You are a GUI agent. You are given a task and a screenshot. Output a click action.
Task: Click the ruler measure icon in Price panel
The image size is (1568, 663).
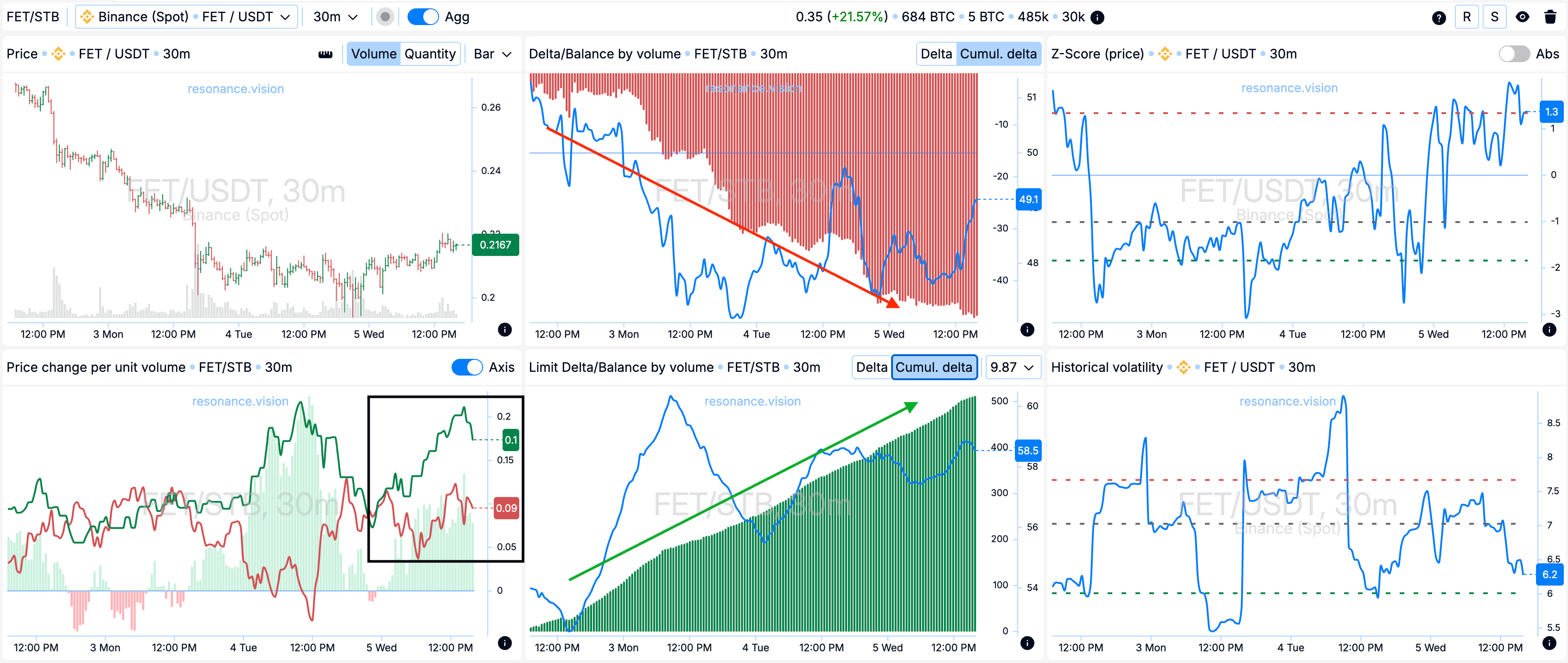325,54
